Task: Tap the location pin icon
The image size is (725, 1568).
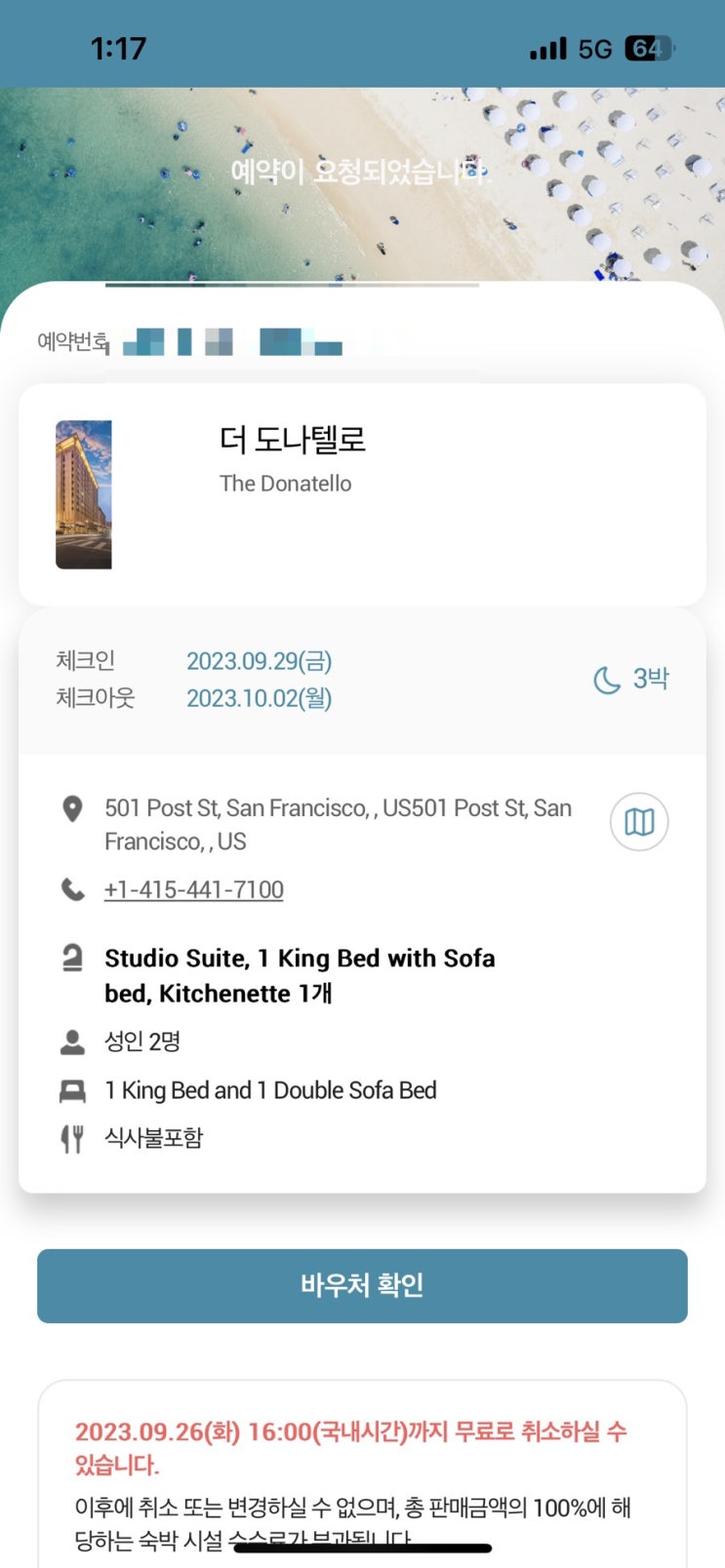Action: [x=72, y=809]
